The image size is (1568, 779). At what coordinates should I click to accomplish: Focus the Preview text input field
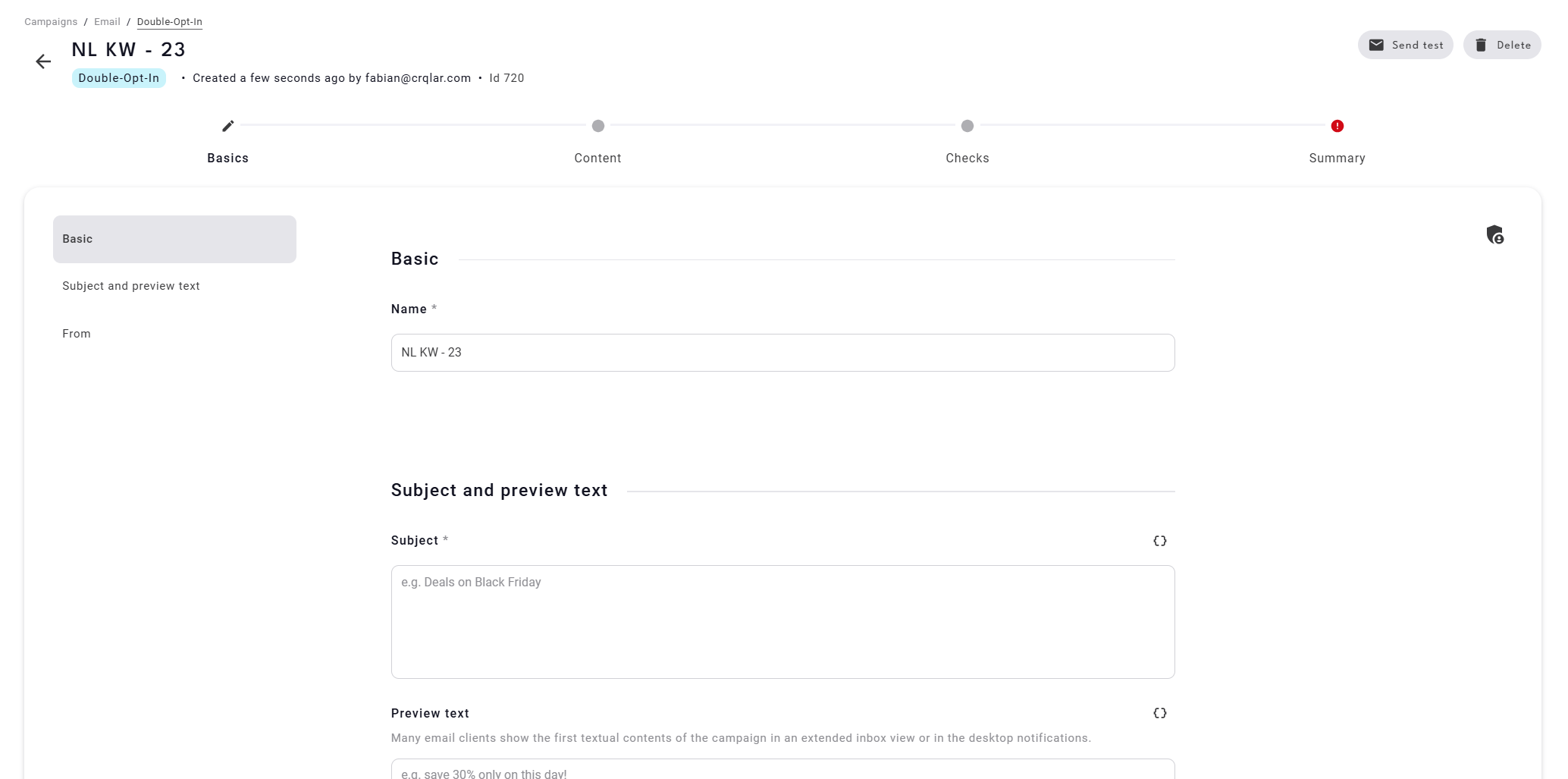click(782, 769)
